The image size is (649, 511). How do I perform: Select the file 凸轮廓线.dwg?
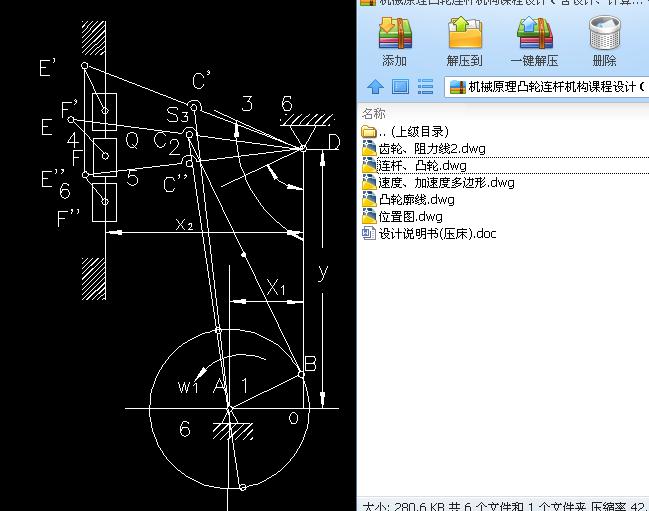click(x=416, y=199)
